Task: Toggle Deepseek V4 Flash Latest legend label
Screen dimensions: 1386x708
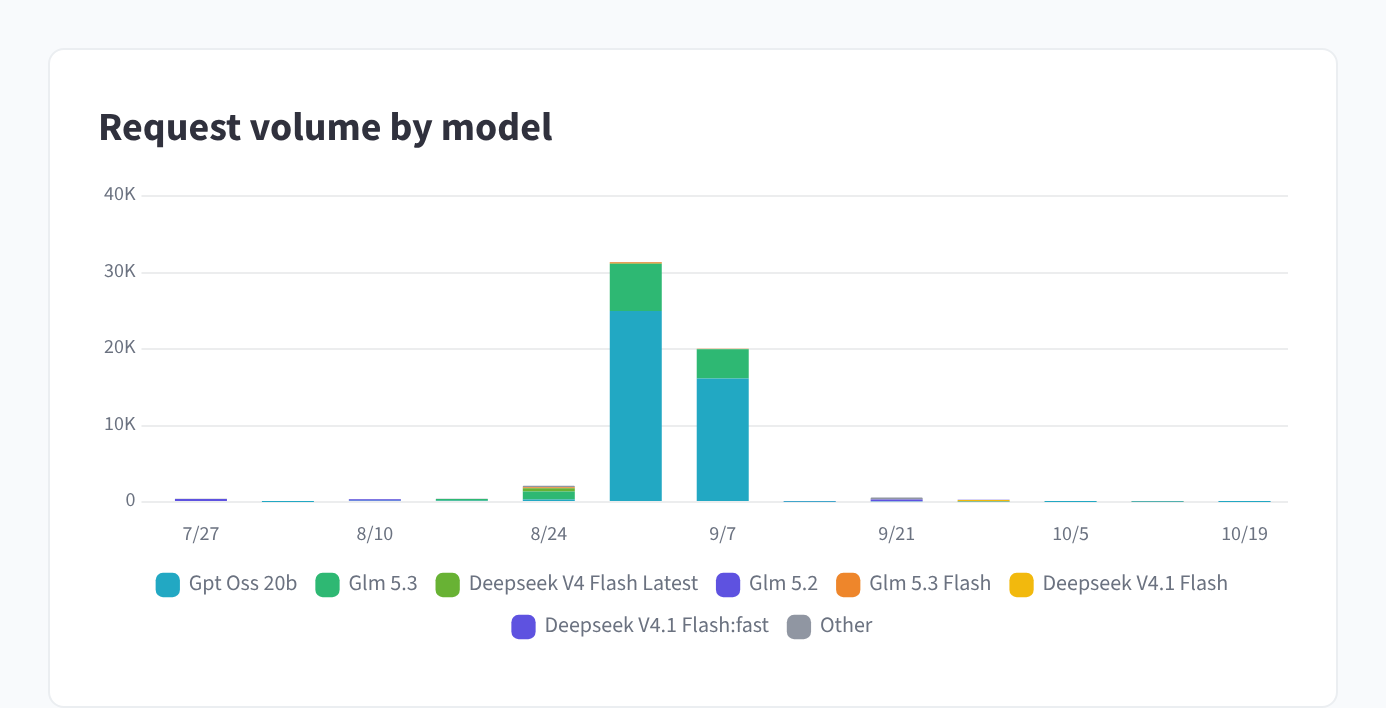Action: pyautogui.click(x=583, y=584)
